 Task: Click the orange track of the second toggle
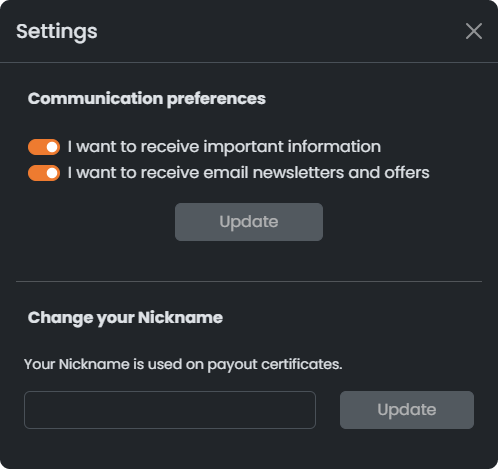37,173
